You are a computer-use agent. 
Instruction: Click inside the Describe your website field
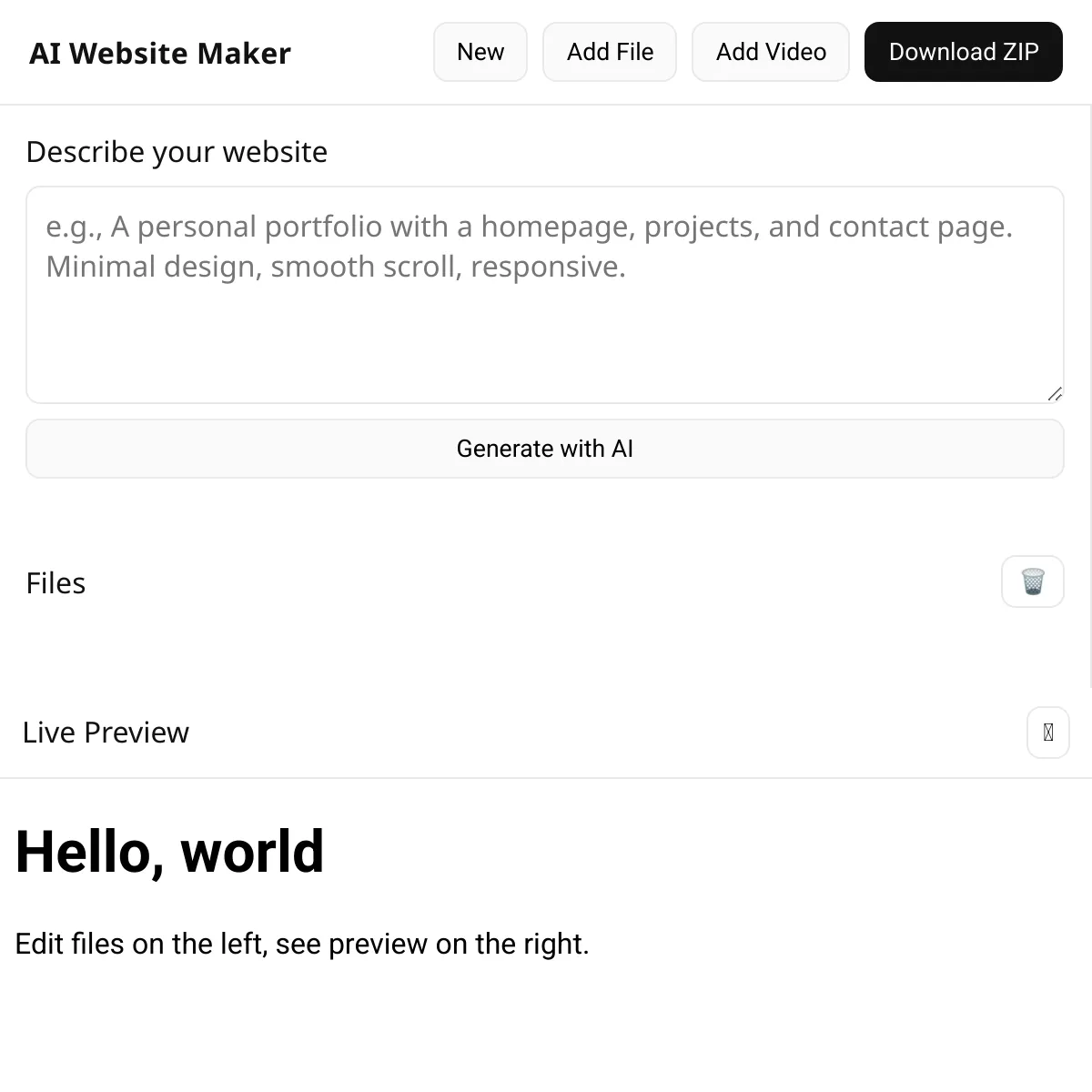[x=544, y=291]
